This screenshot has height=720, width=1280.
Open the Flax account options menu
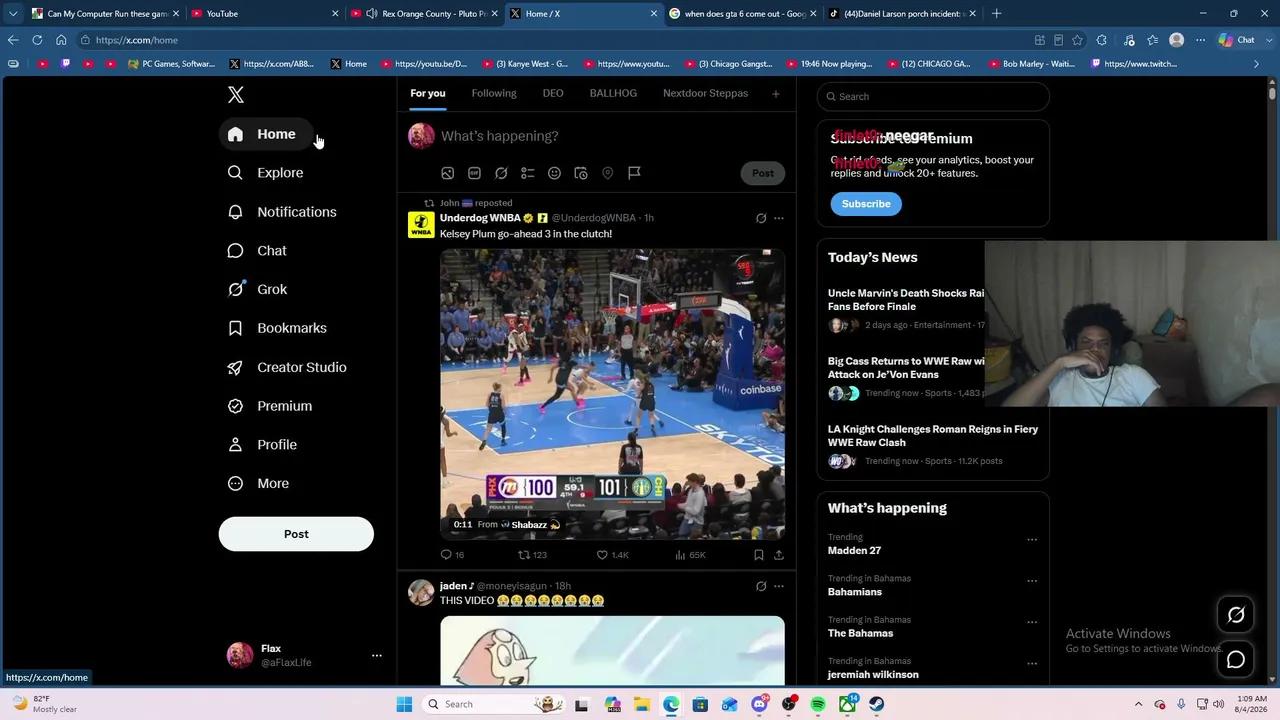(377, 655)
